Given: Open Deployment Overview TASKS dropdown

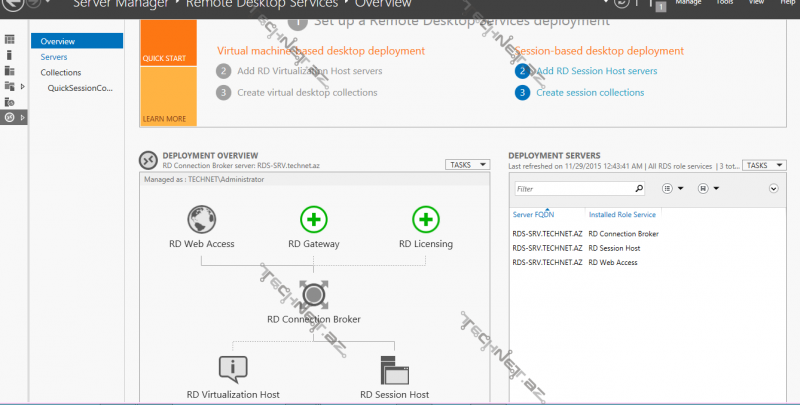Looking at the screenshot, I should pos(468,165).
